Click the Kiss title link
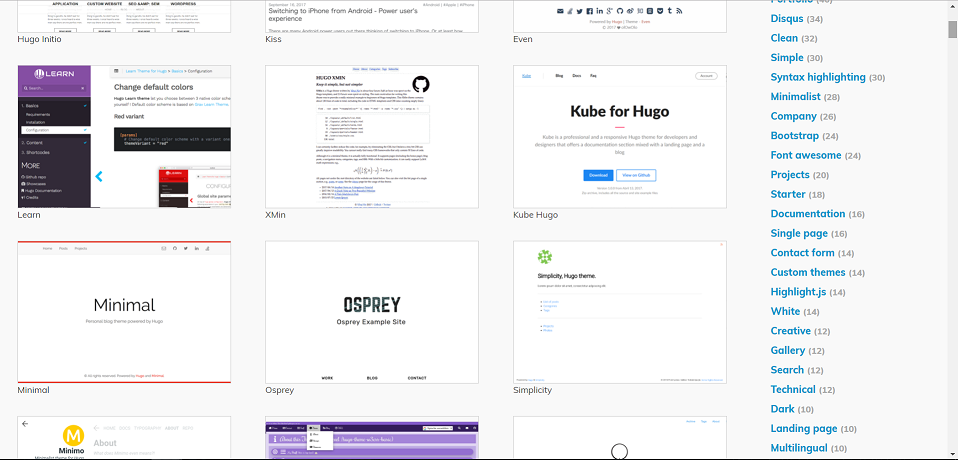958x460 pixels. [x=274, y=39]
